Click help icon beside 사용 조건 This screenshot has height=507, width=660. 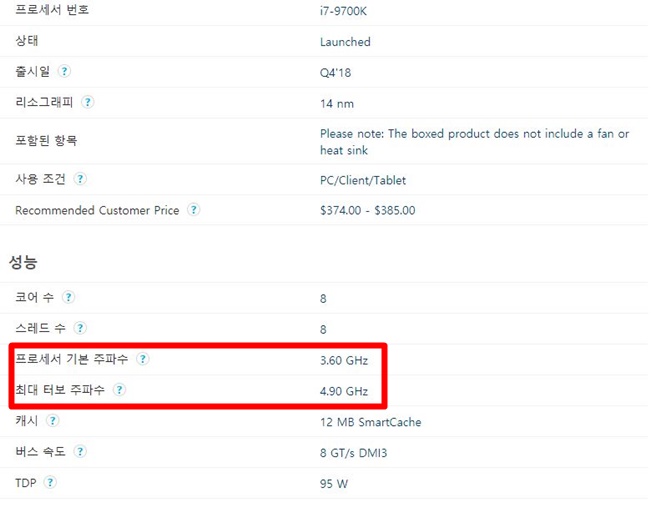point(80,179)
